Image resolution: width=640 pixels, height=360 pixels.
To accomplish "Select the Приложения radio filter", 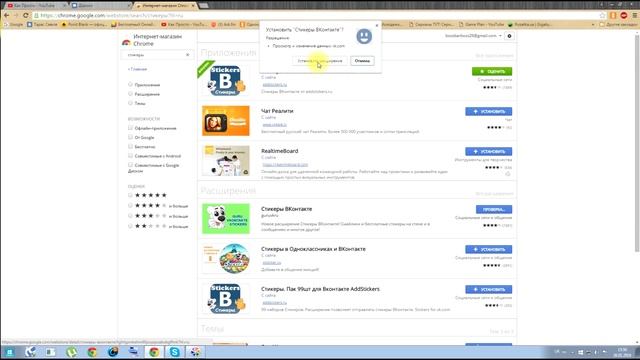I will point(130,84).
